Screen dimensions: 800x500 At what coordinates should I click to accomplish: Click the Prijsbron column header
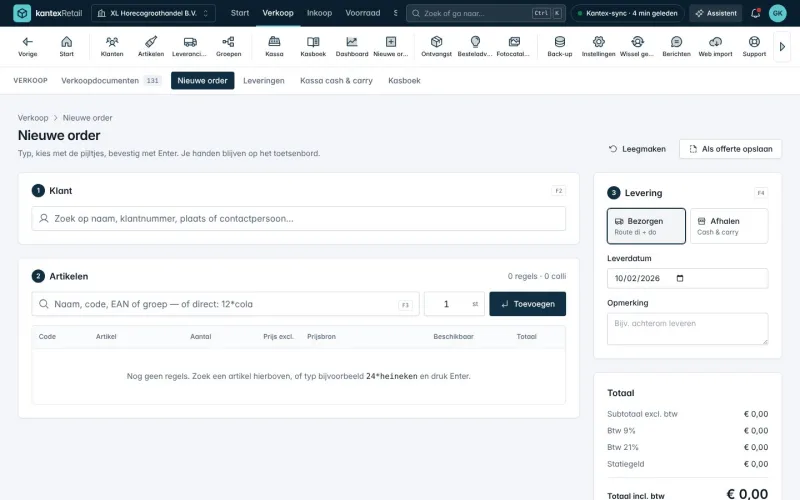pyautogui.click(x=321, y=337)
